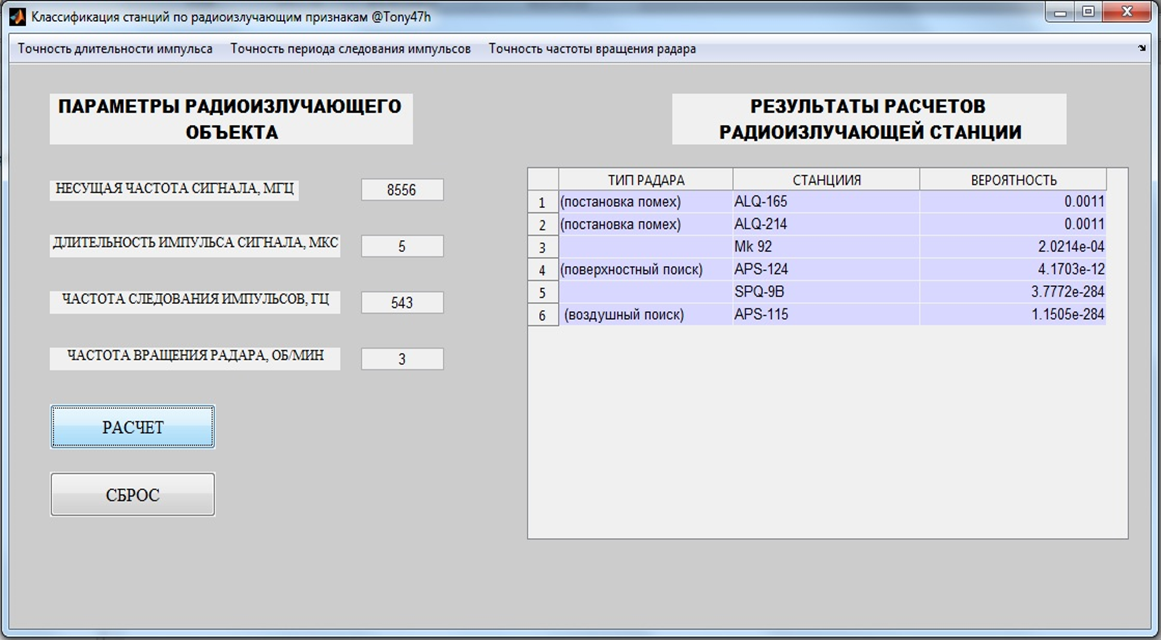This screenshot has width=1161, height=640.
Task: Click the MATLAB icon in title bar
Action: point(18,16)
